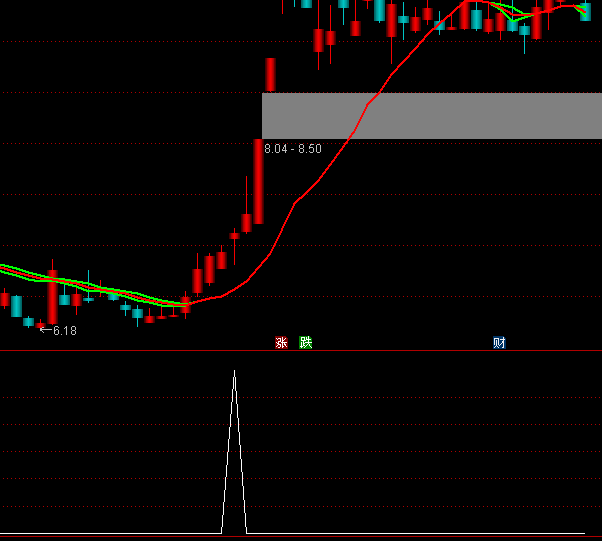This screenshot has width=602, height=541.
Task: Click the red 涨 marker icon
Action: (281, 343)
